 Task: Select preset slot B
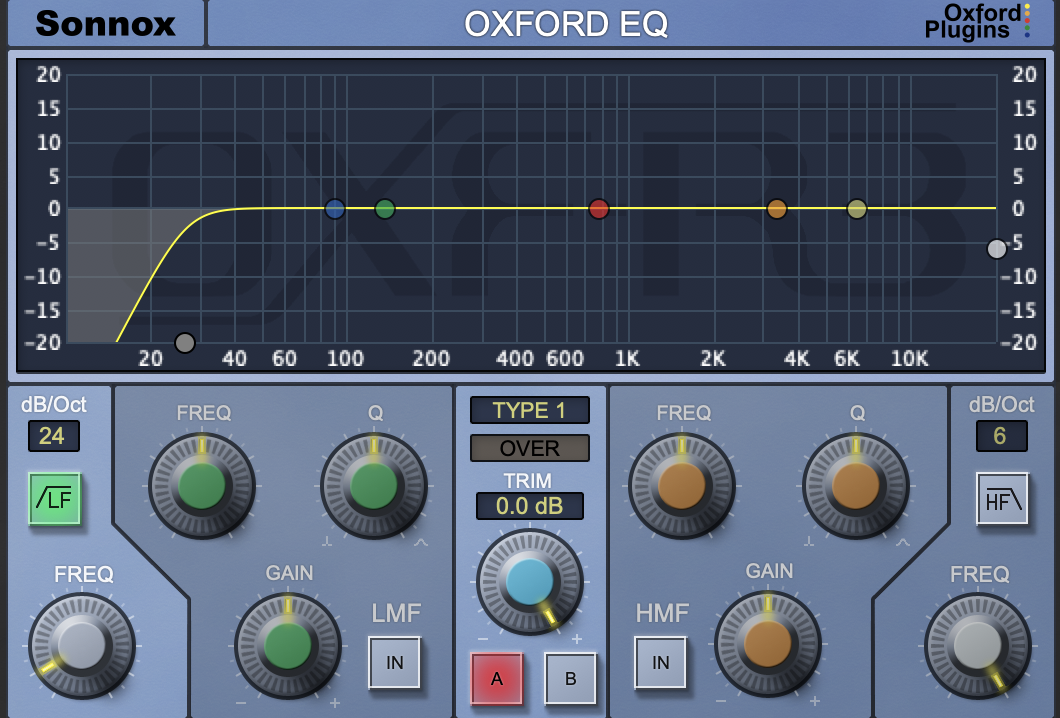click(571, 679)
